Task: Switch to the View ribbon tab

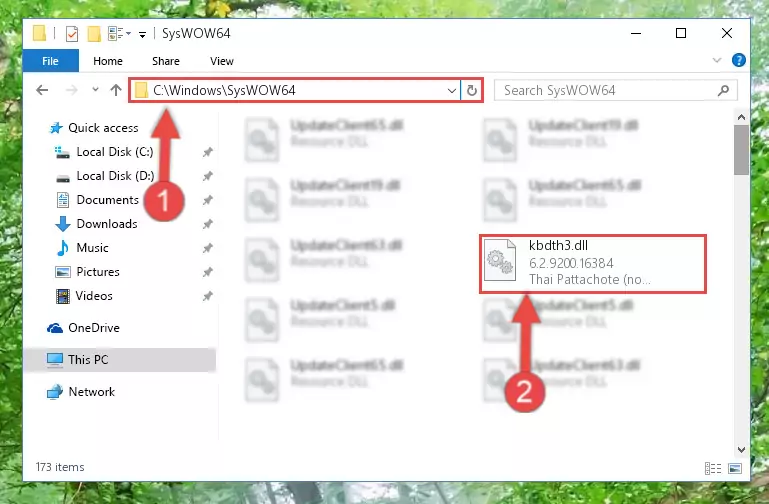Action: pos(222,61)
